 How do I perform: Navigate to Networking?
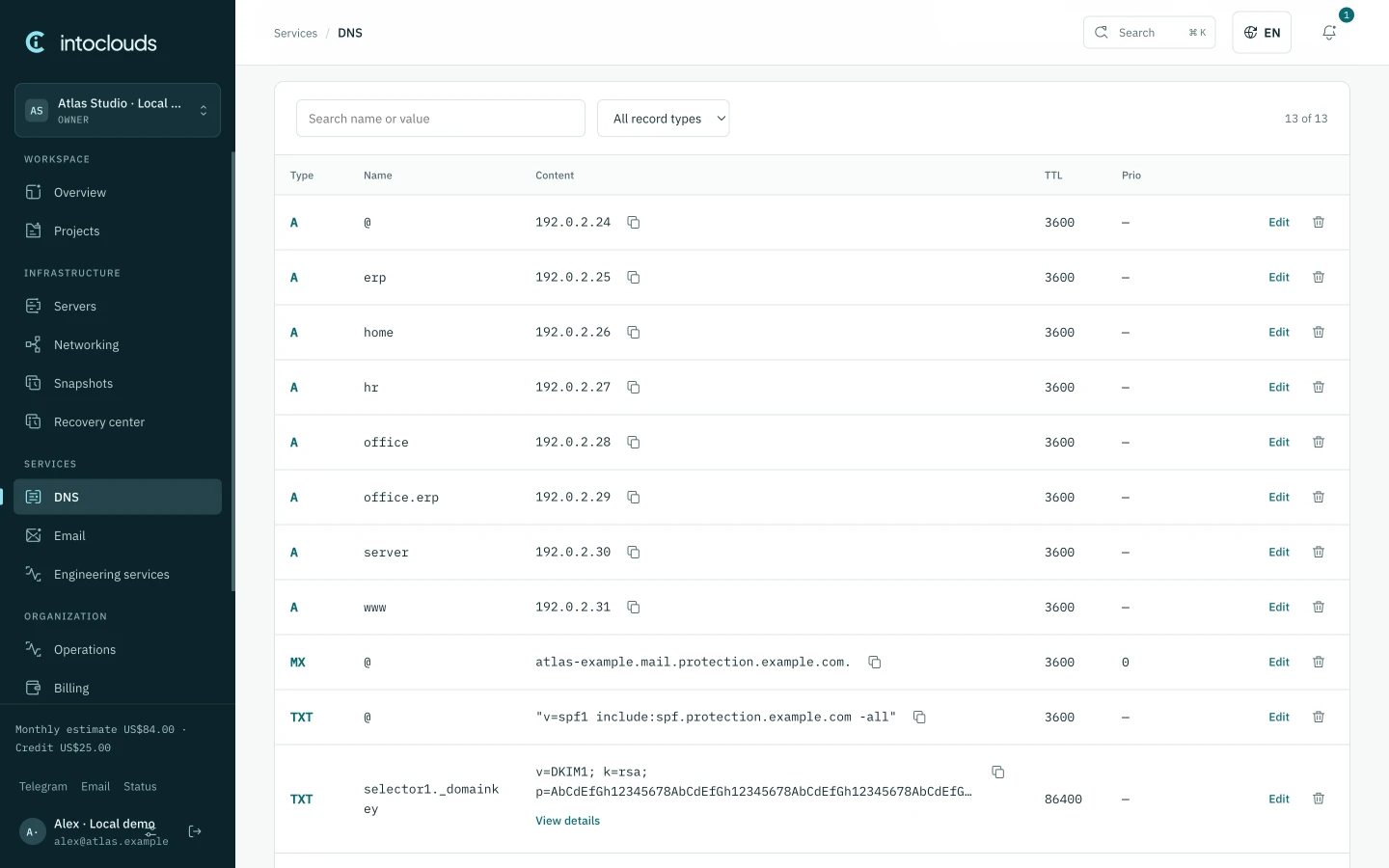118,345
